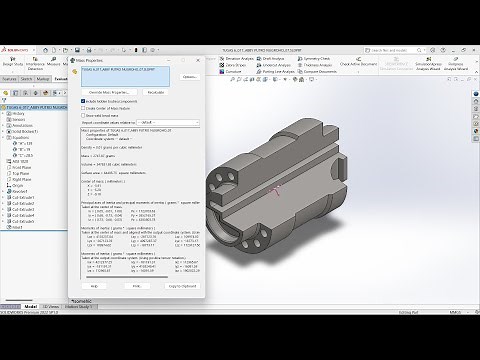Click the Open file icon
The height and width of the screenshot is (360, 480).
(65, 50)
